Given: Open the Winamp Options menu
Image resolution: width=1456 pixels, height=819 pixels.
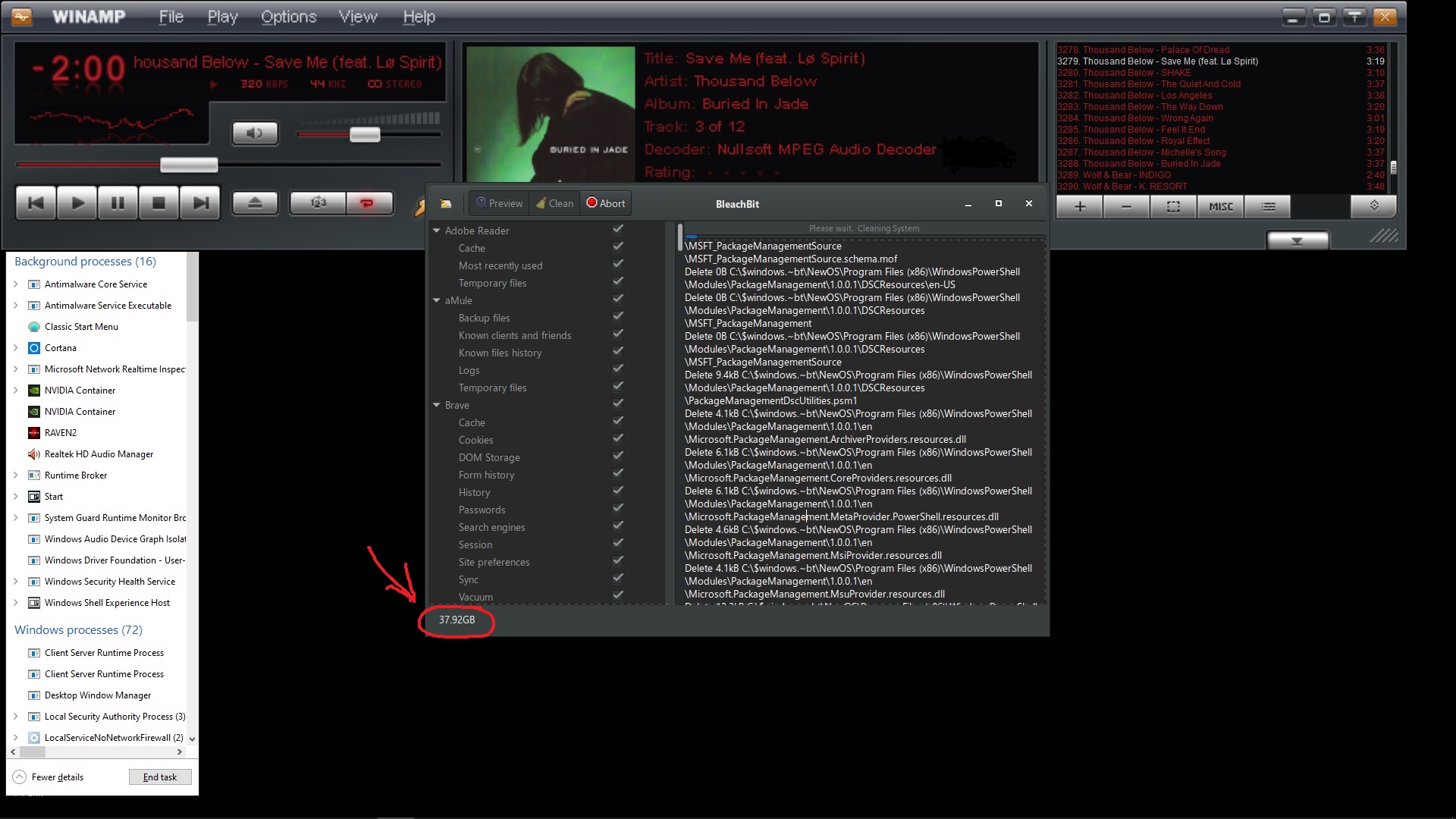Looking at the screenshot, I should (x=288, y=17).
